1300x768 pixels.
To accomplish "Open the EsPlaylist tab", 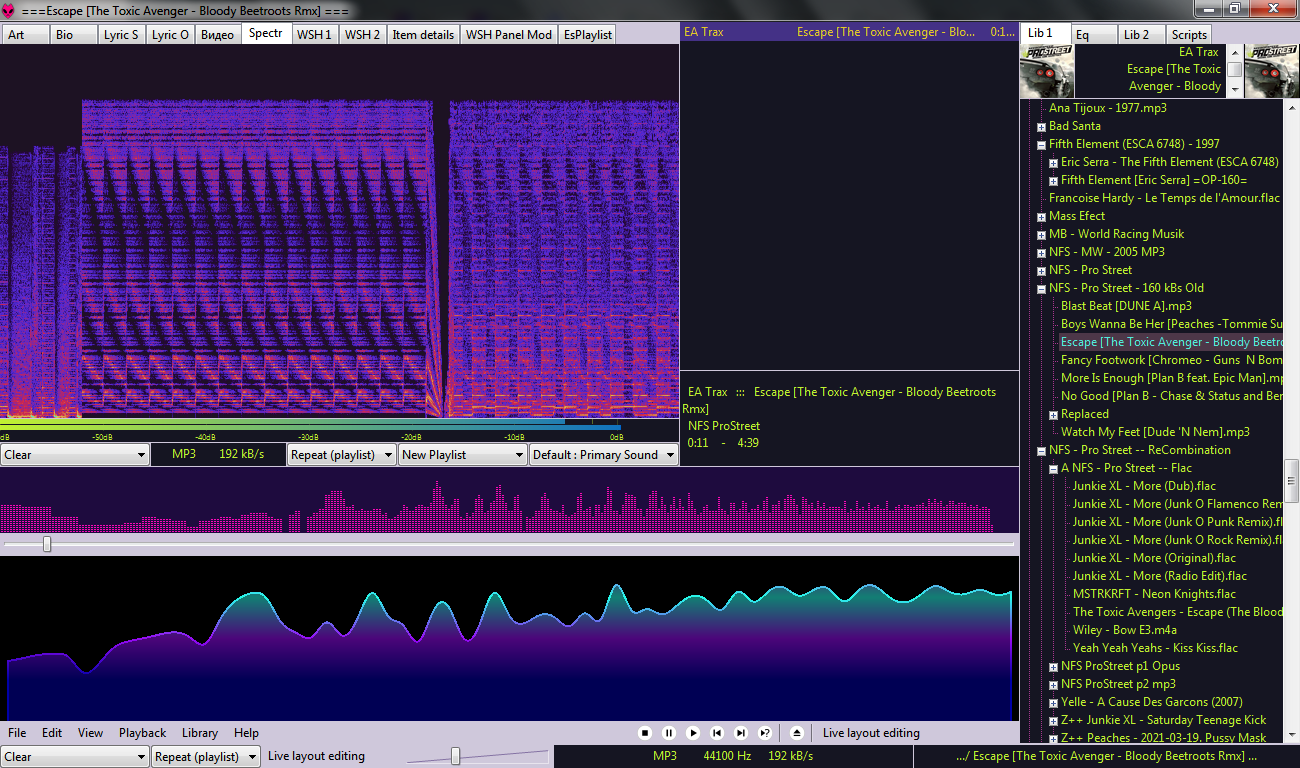I will click(587, 34).
